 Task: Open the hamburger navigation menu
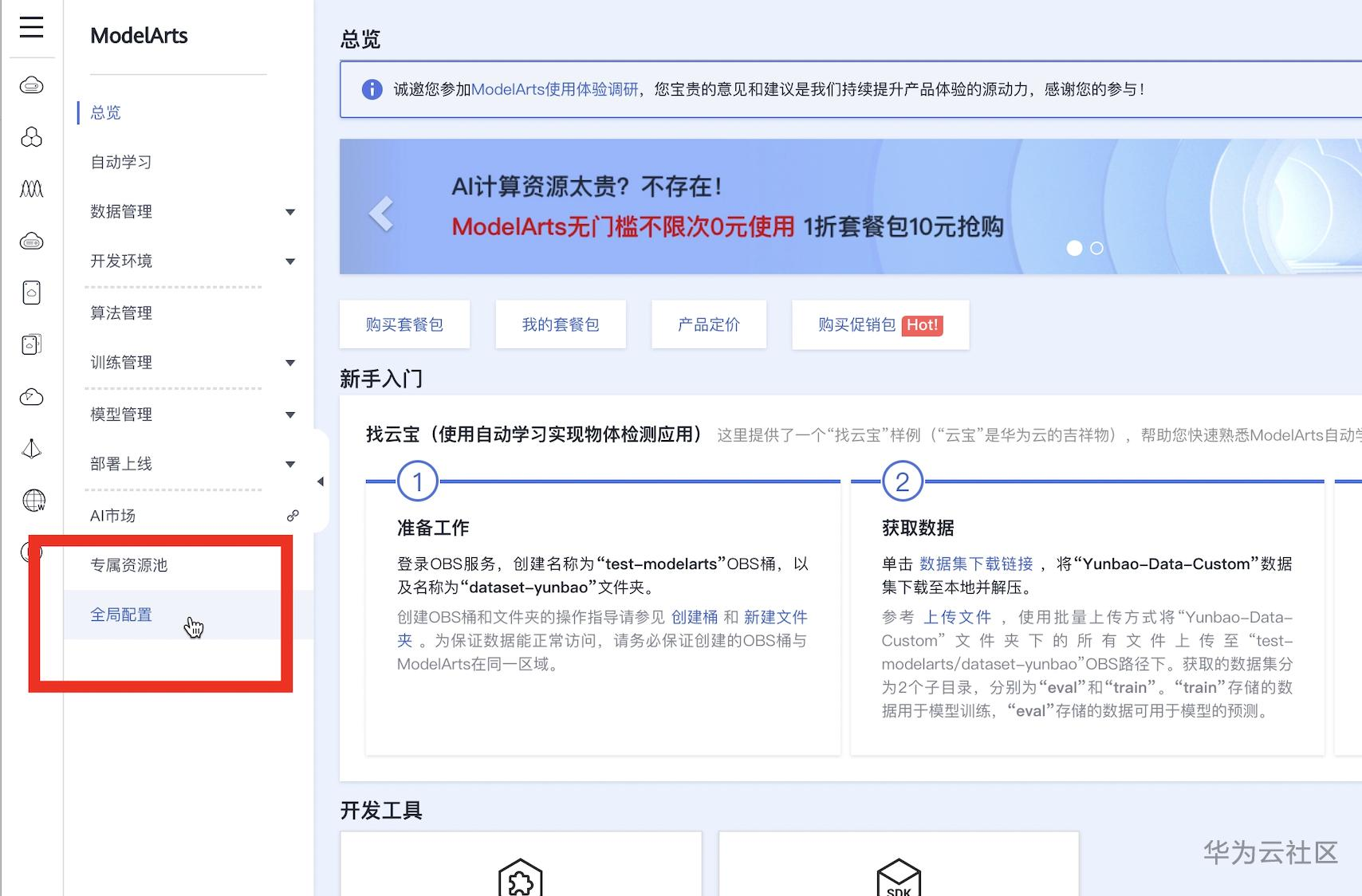tap(30, 27)
